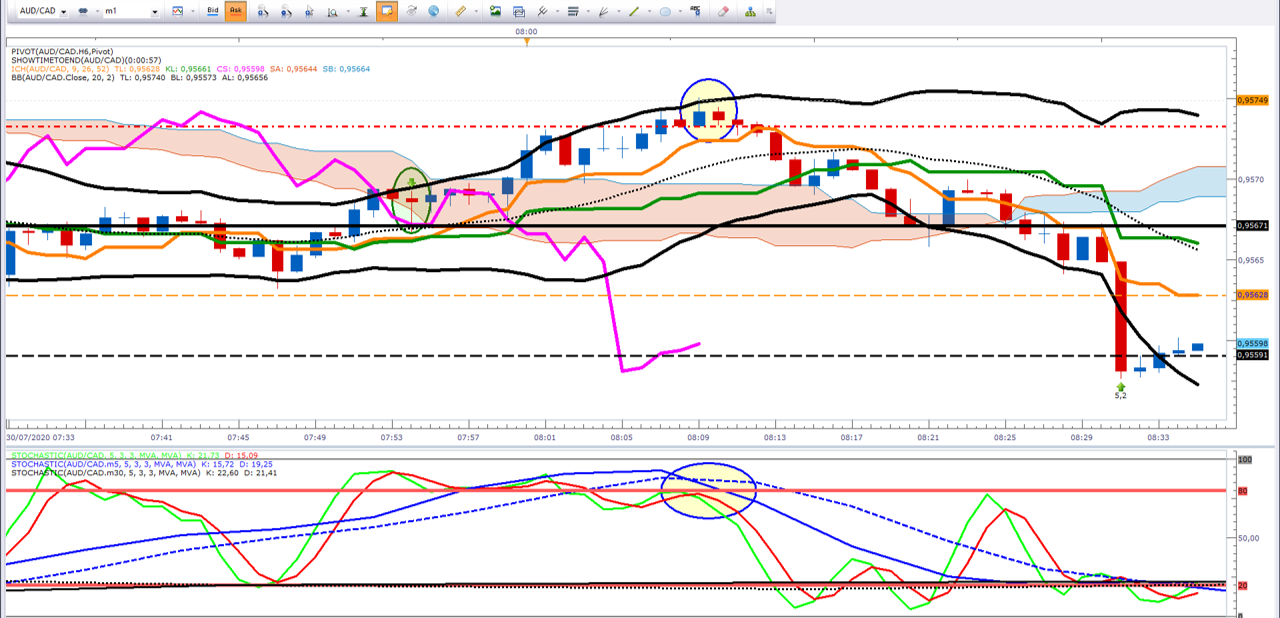1280x618 pixels.
Task: Expand the levels tool dropdown arrow
Action: [x=588, y=11]
